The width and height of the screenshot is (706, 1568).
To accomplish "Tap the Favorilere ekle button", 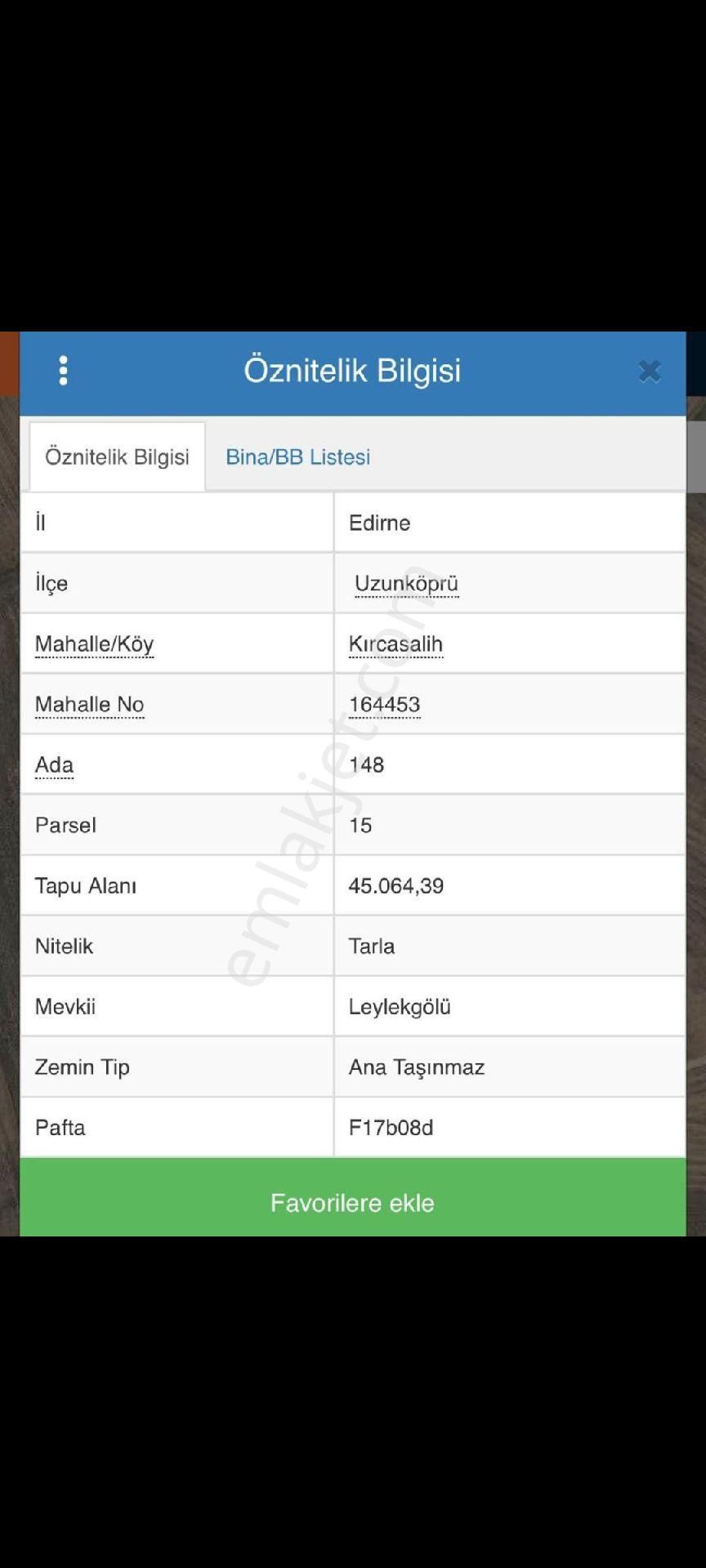I will coord(352,1202).
